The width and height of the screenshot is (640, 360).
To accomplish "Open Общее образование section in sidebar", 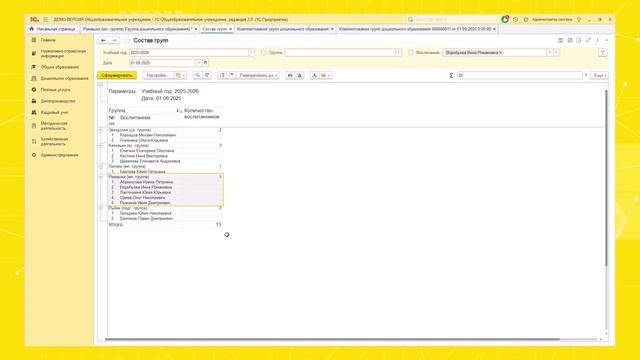I will coord(60,67).
